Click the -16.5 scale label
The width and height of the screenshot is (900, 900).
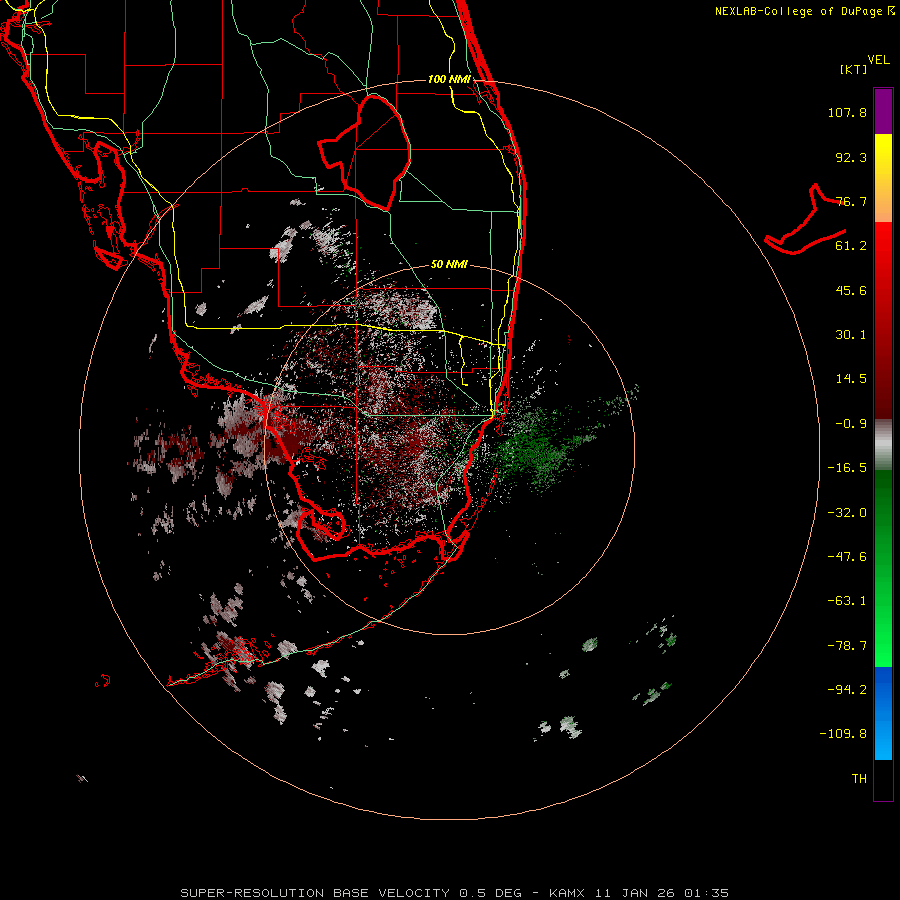(847, 468)
